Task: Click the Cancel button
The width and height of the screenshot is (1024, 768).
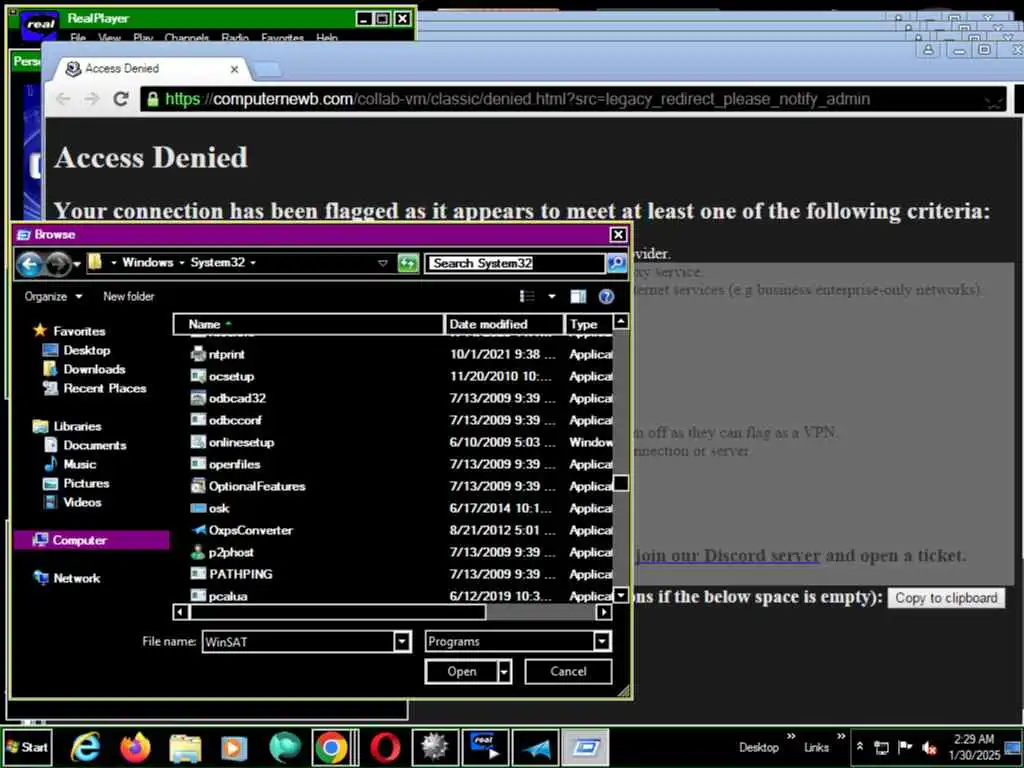Action: (568, 672)
